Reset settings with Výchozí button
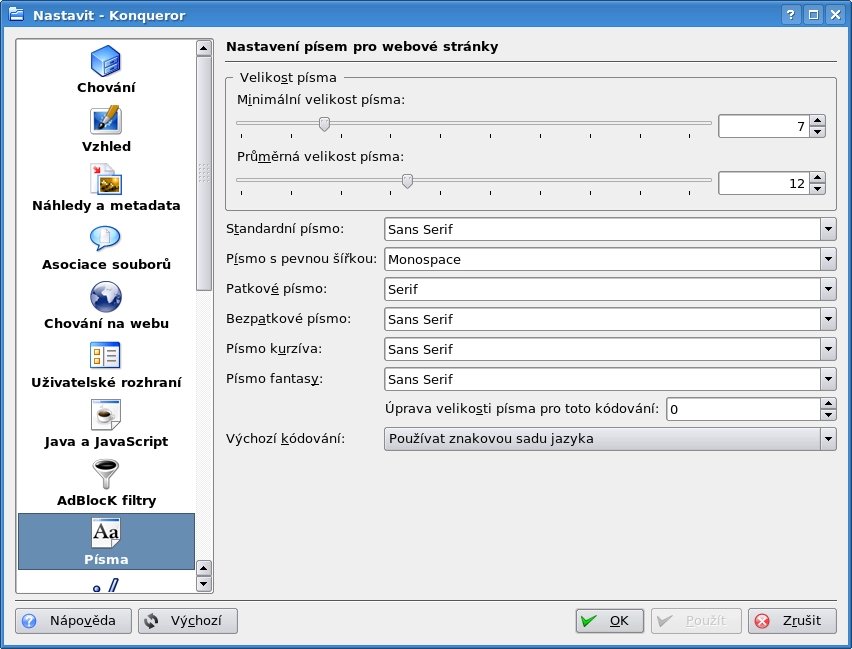Viewport: 852px width, 649px height. click(188, 621)
